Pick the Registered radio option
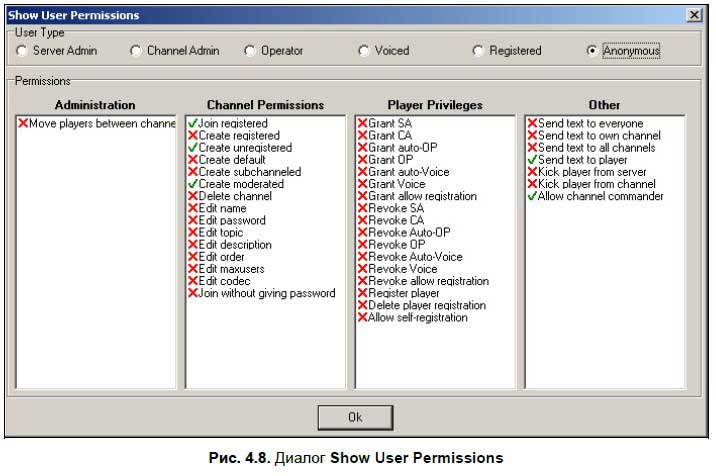The height and width of the screenshot is (476, 716). pos(478,51)
